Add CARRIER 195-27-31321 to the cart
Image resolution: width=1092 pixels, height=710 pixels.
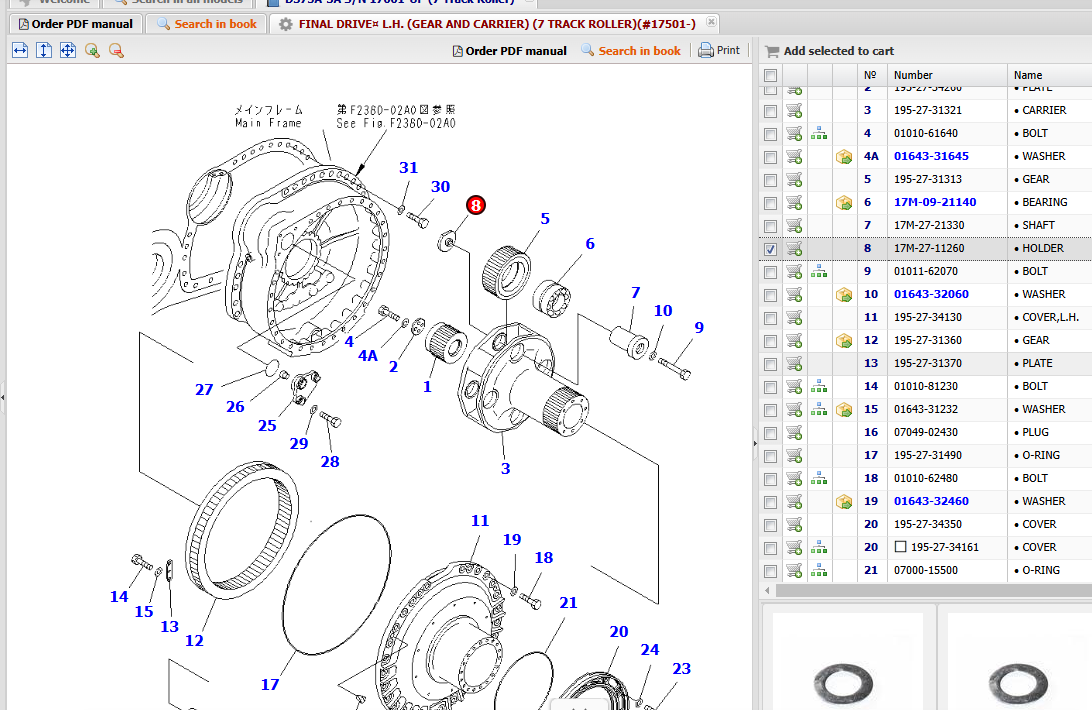click(x=794, y=110)
